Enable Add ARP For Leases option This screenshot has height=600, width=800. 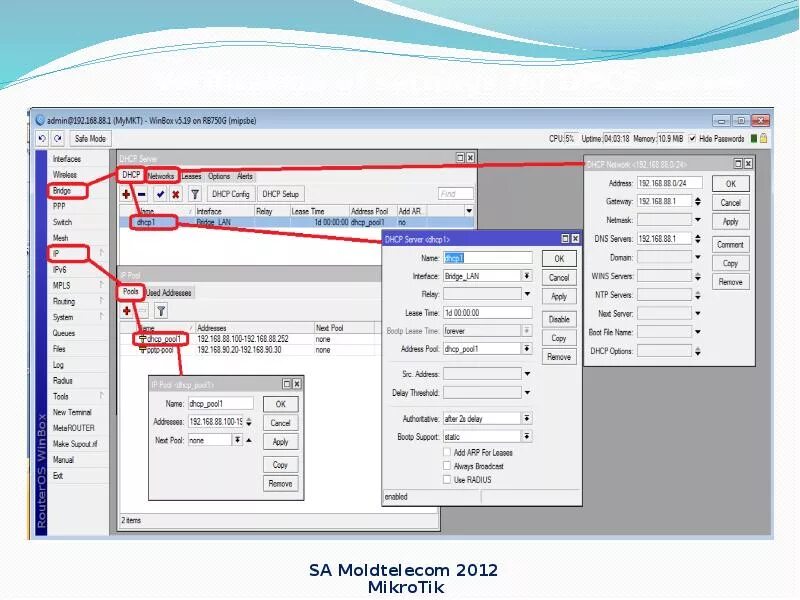point(447,452)
